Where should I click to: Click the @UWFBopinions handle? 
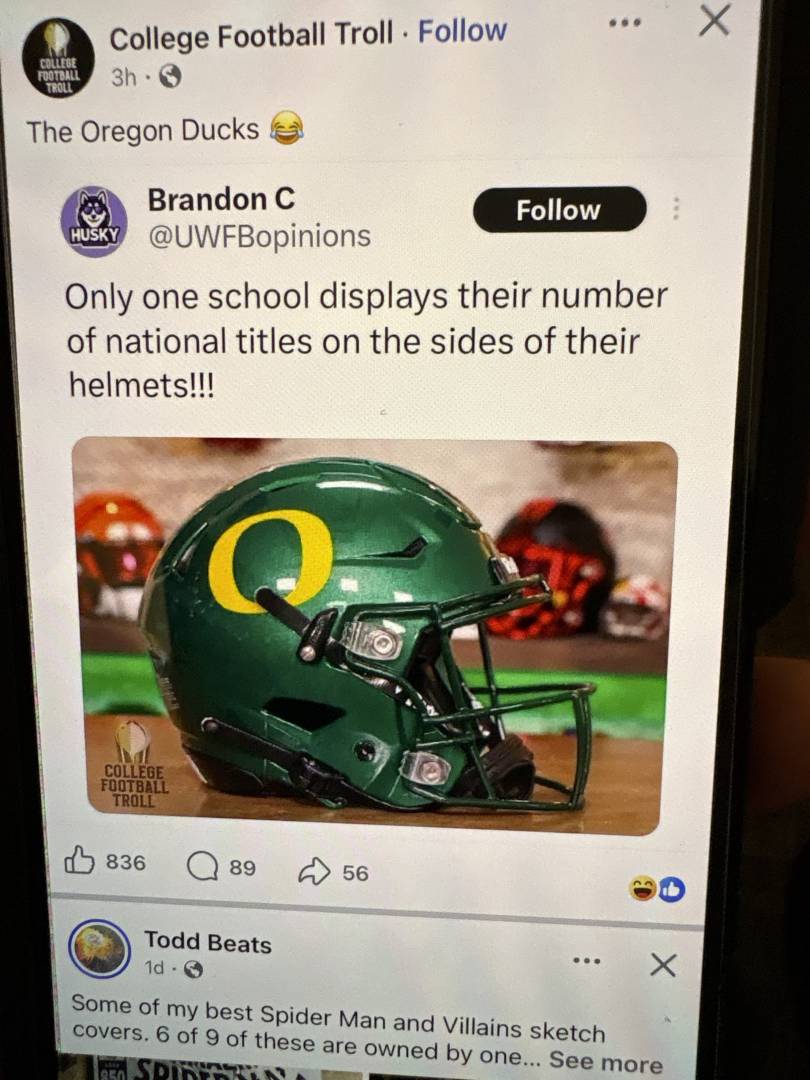259,236
